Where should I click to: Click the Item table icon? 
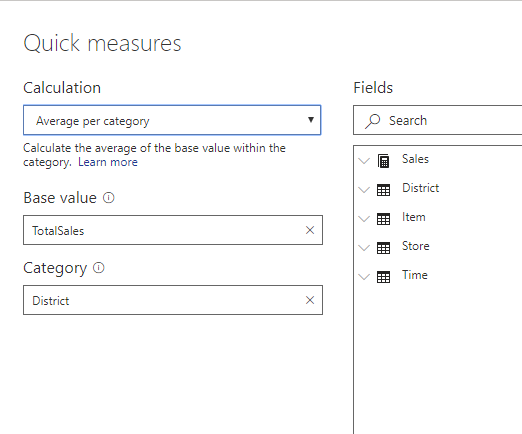point(383,219)
